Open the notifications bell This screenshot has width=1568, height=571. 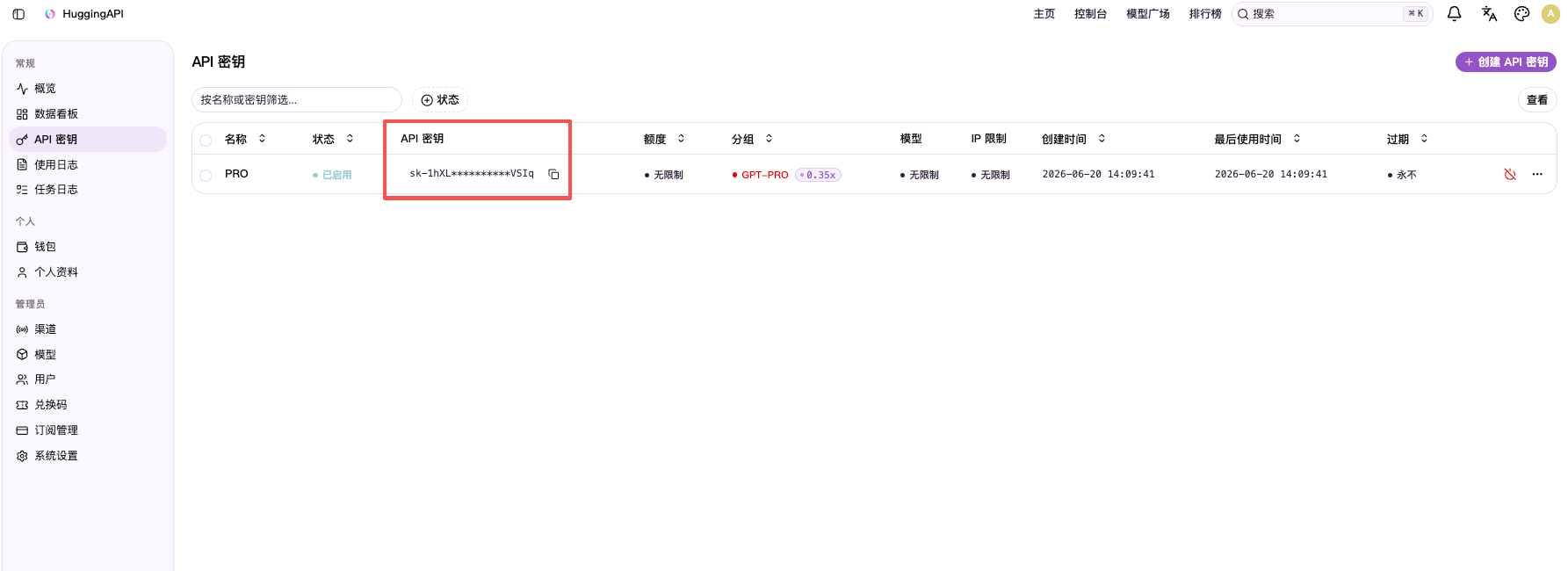point(1455,13)
